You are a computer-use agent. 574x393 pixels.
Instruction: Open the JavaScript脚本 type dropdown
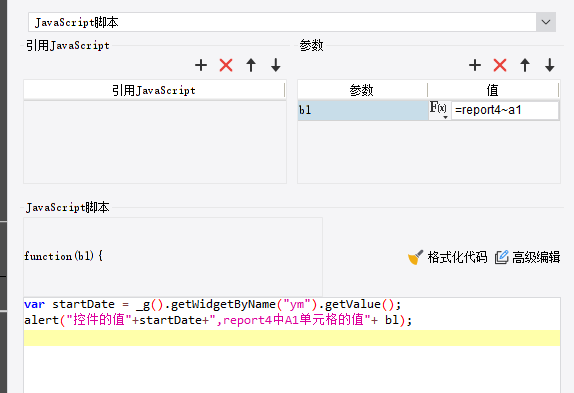point(546,22)
